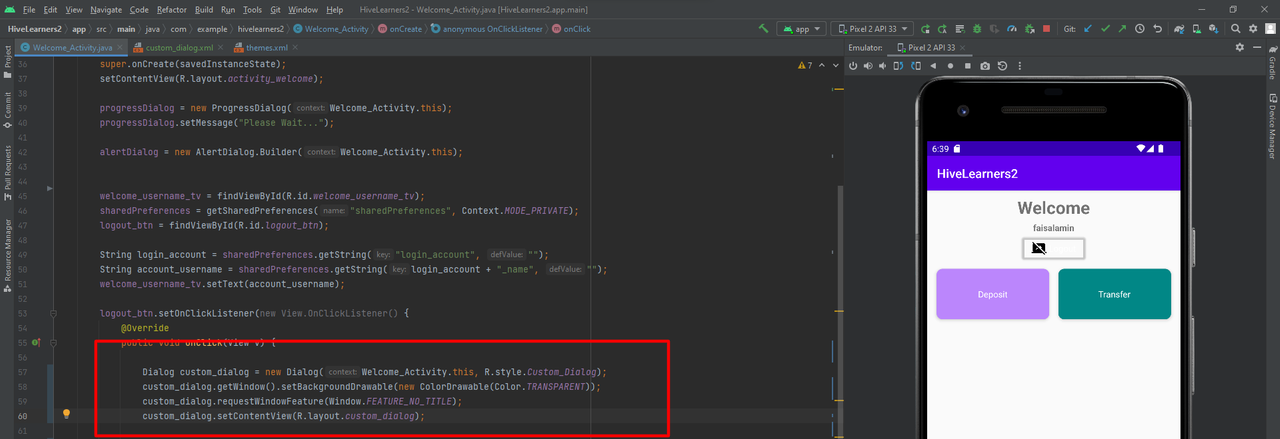Click the Git Commit checkmark icon
Viewport: 1280px width, 439px height.
(1105, 29)
